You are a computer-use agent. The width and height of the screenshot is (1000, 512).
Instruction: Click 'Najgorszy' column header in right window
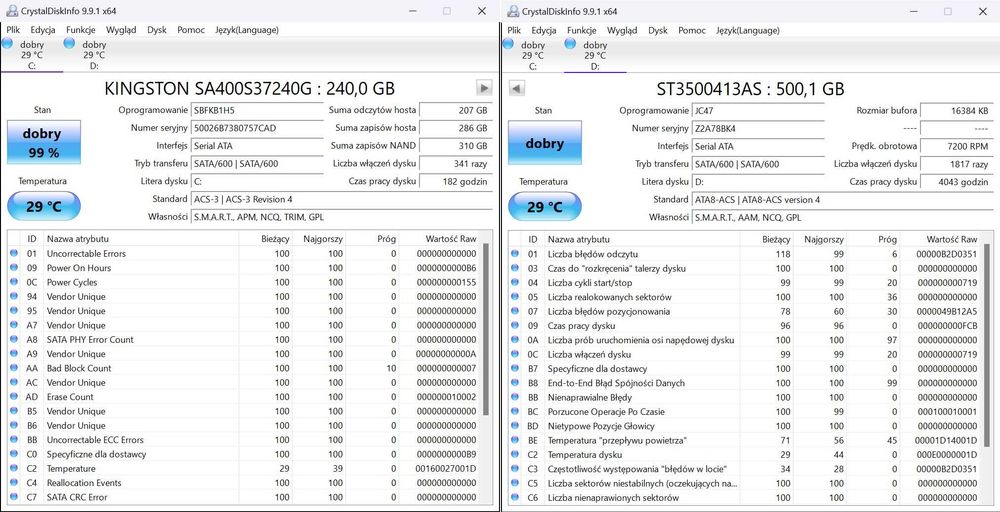point(822,239)
